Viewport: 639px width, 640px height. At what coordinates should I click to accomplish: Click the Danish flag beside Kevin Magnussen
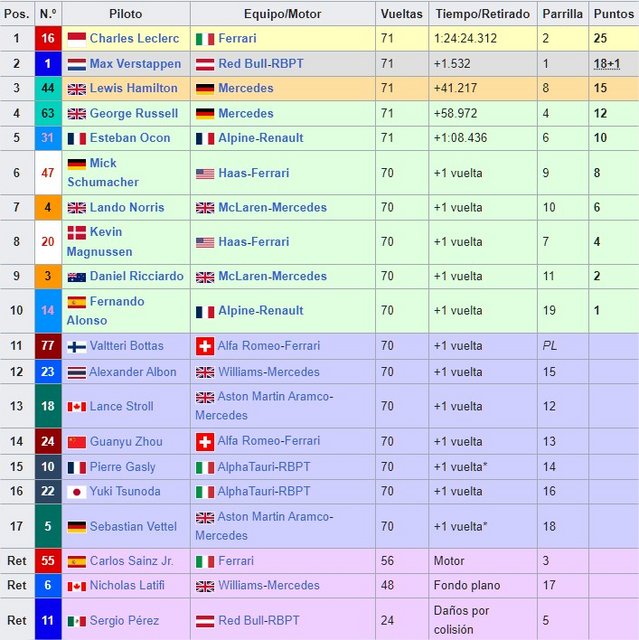77,233
